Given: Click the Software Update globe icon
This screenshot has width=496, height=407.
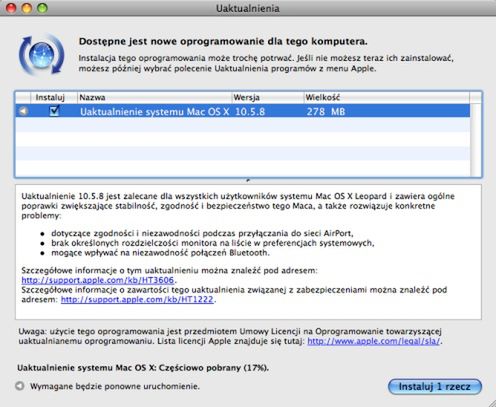Looking at the screenshot, I should coord(42,55).
